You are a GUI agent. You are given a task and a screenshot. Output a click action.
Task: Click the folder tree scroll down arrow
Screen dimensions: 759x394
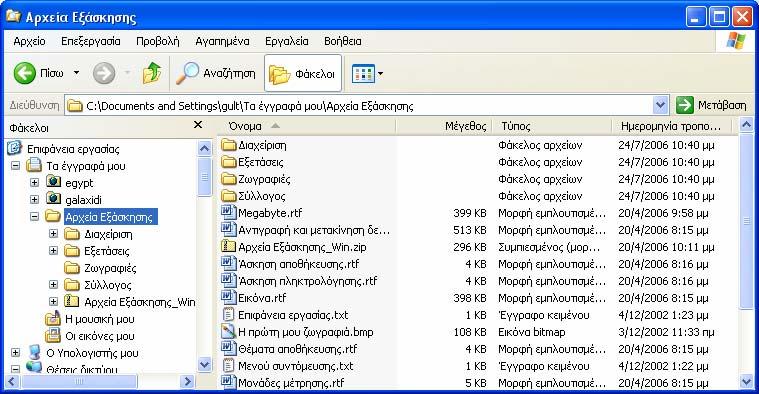point(205,364)
